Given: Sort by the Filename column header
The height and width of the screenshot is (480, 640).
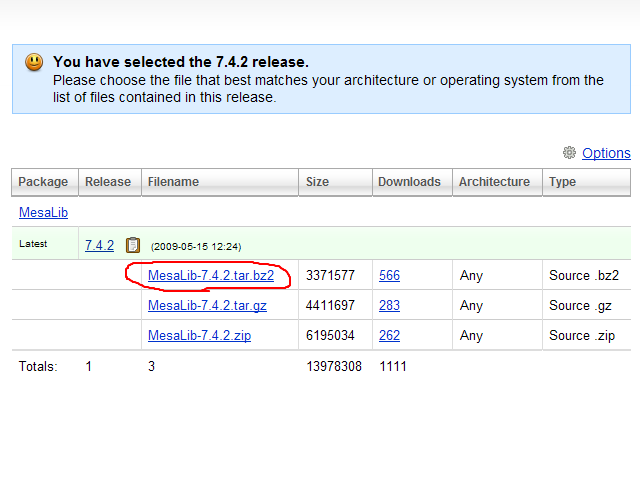Looking at the screenshot, I should 220,182.
